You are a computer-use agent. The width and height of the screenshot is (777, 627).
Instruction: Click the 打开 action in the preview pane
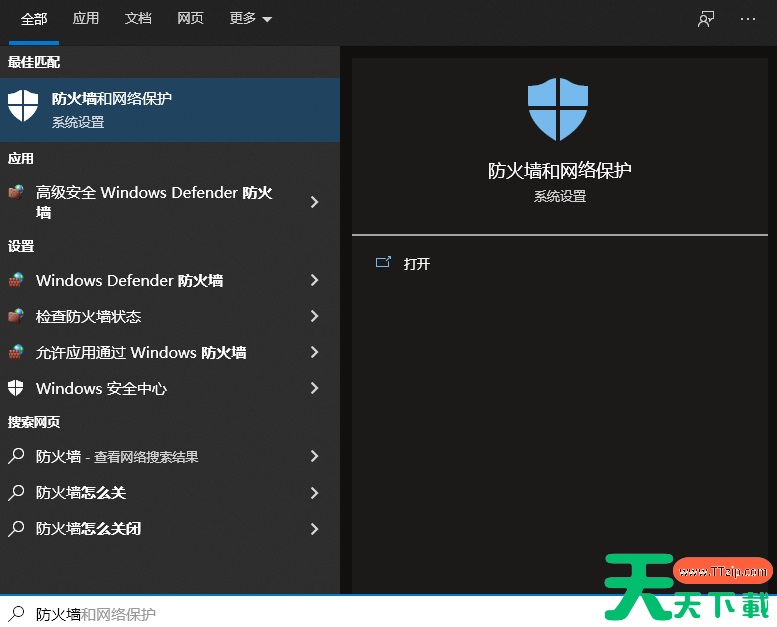pyautogui.click(x=417, y=264)
